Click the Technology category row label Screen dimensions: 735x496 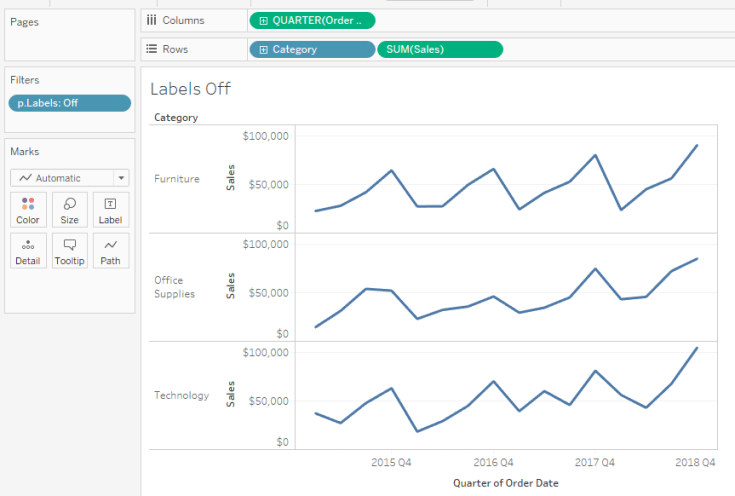(x=181, y=395)
